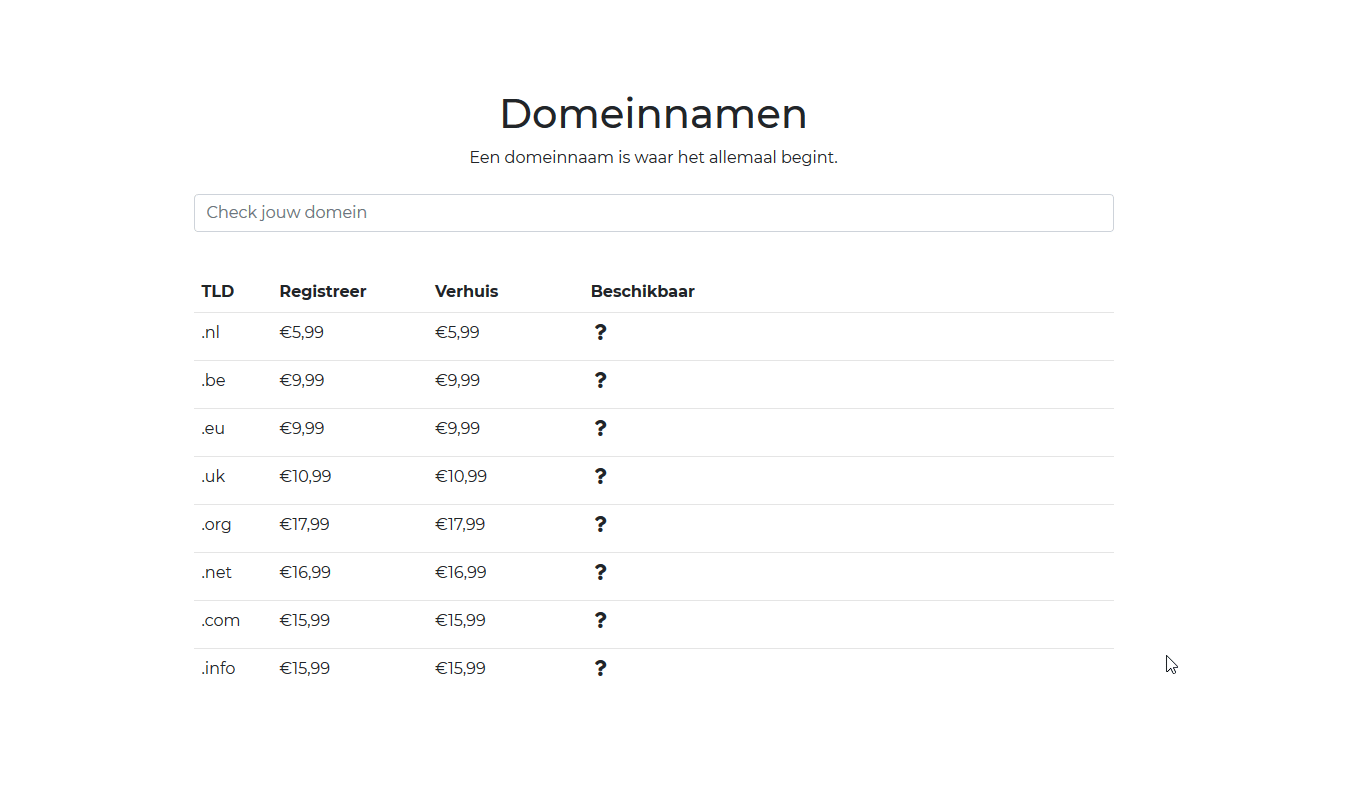Click the Verhuis column header
This screenshot has height=804, width=1365.
pyautogui.click(x=466, y=292)
